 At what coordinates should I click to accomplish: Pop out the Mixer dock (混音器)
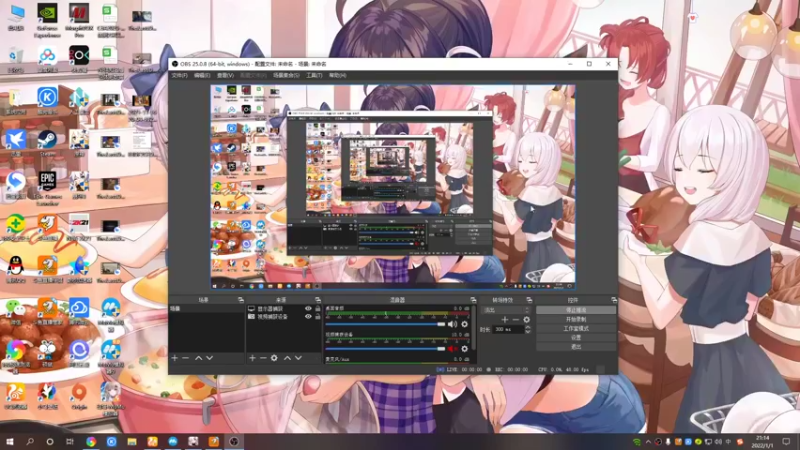473,300
